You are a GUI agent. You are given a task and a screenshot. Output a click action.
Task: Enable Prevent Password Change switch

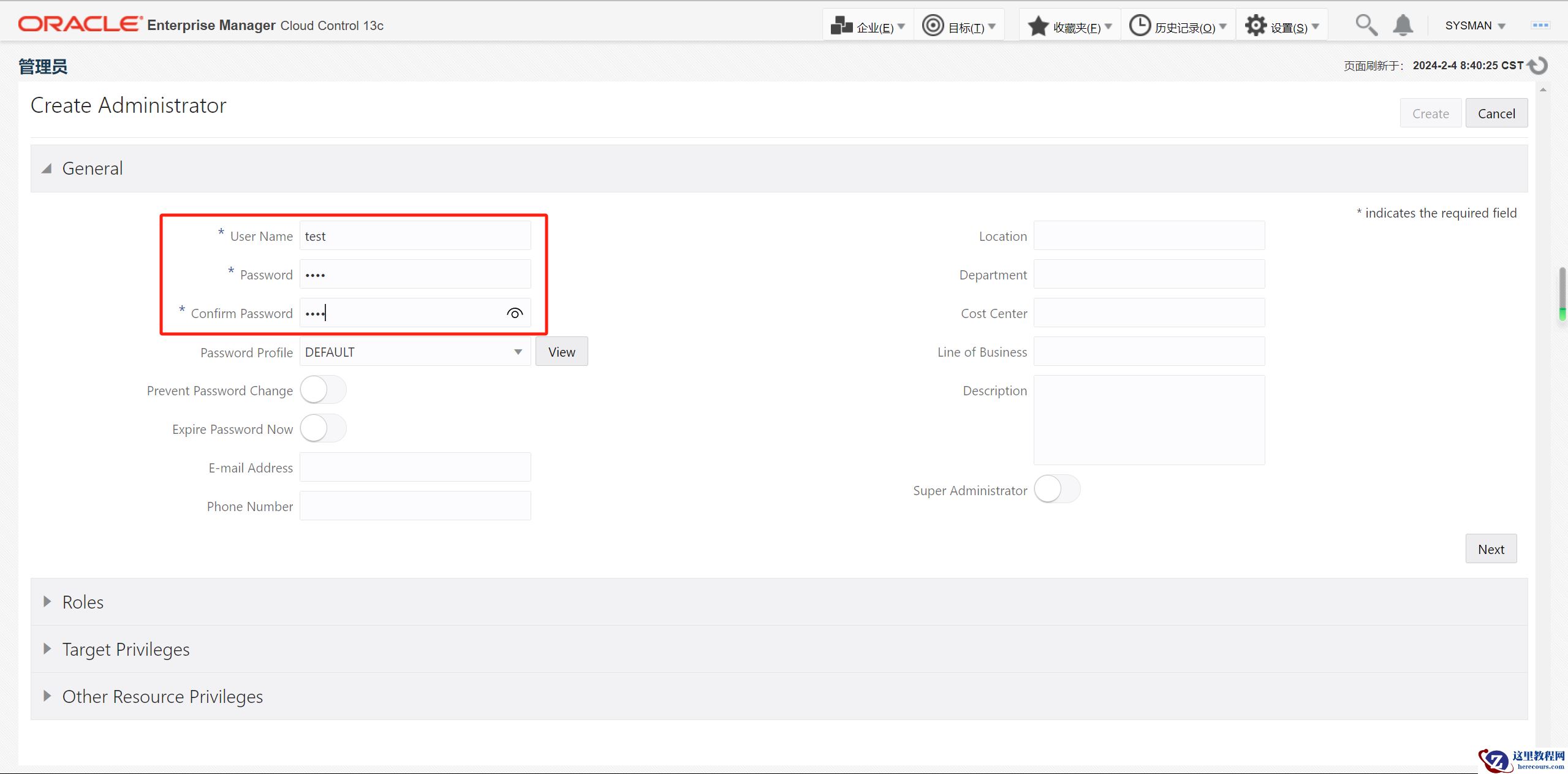(323, 390)
